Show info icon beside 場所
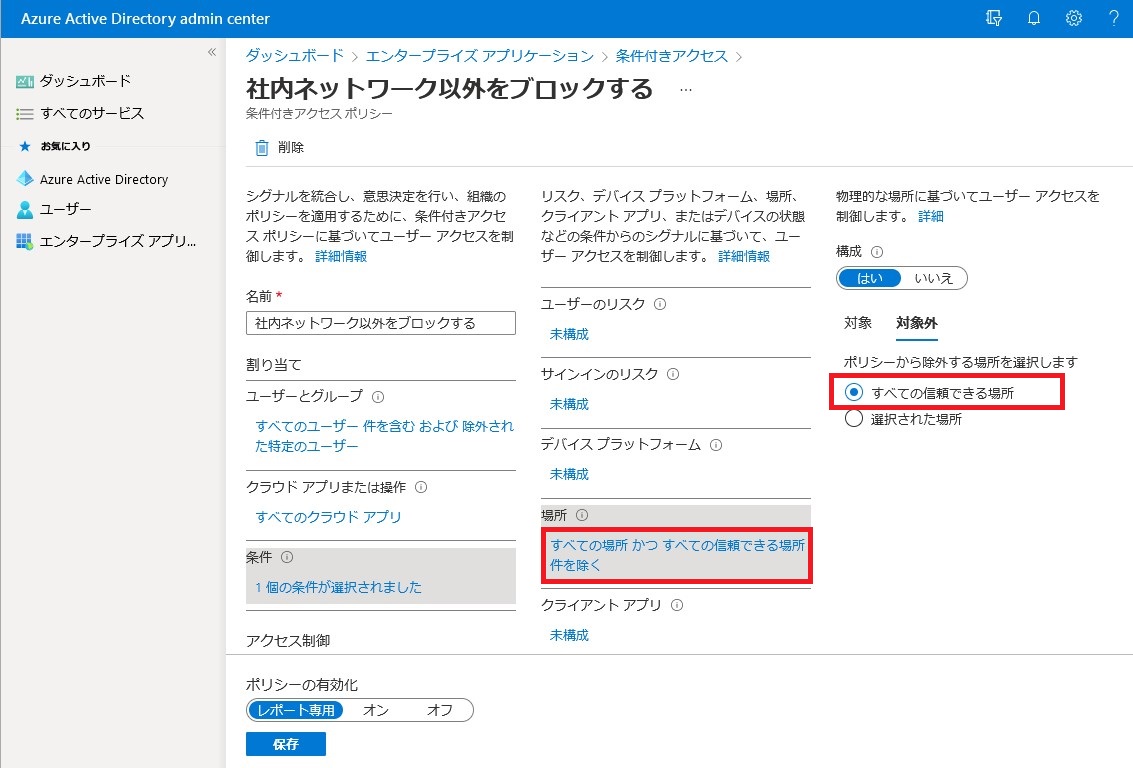The height and width of the screenshot is (768, 1133). (582, 515)
